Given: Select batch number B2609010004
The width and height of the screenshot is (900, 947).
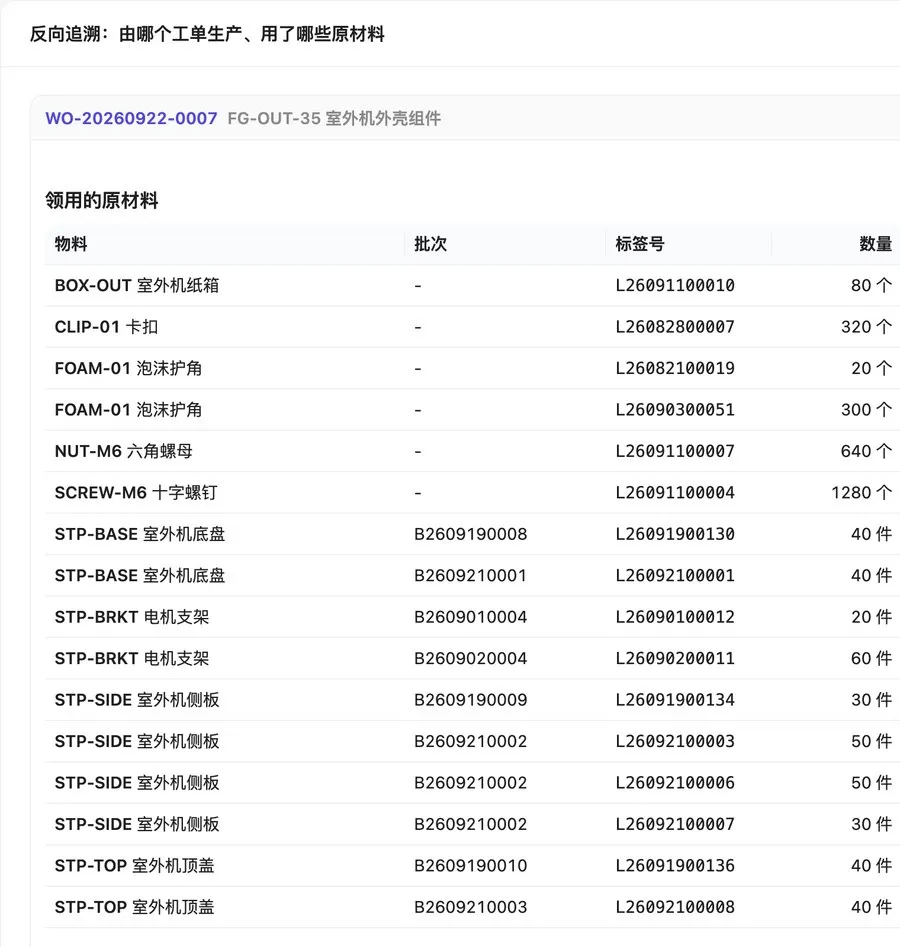Looking at the screenshot, I should [x=471, y=617].
